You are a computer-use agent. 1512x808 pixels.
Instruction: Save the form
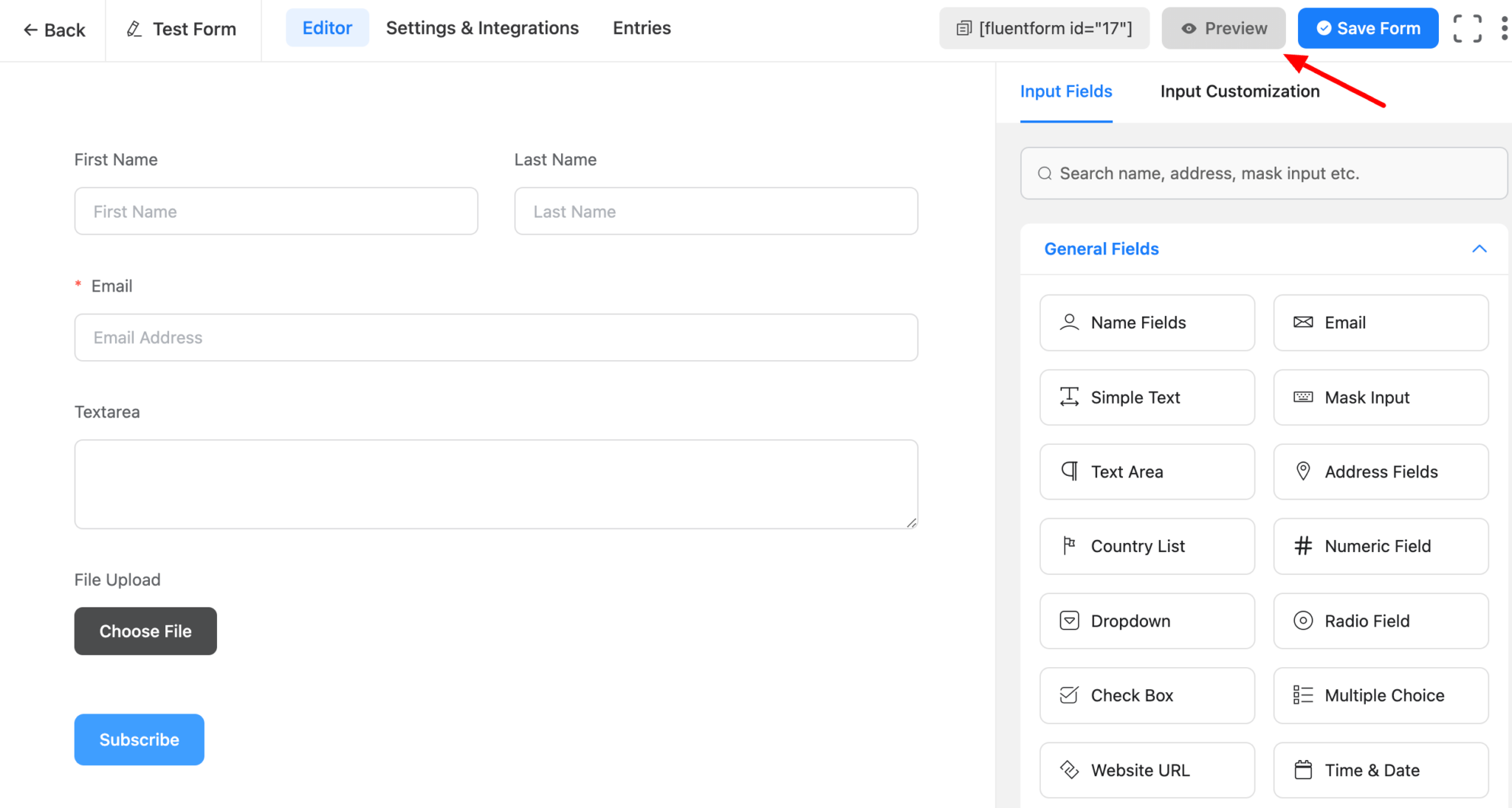click(1367, 28)
